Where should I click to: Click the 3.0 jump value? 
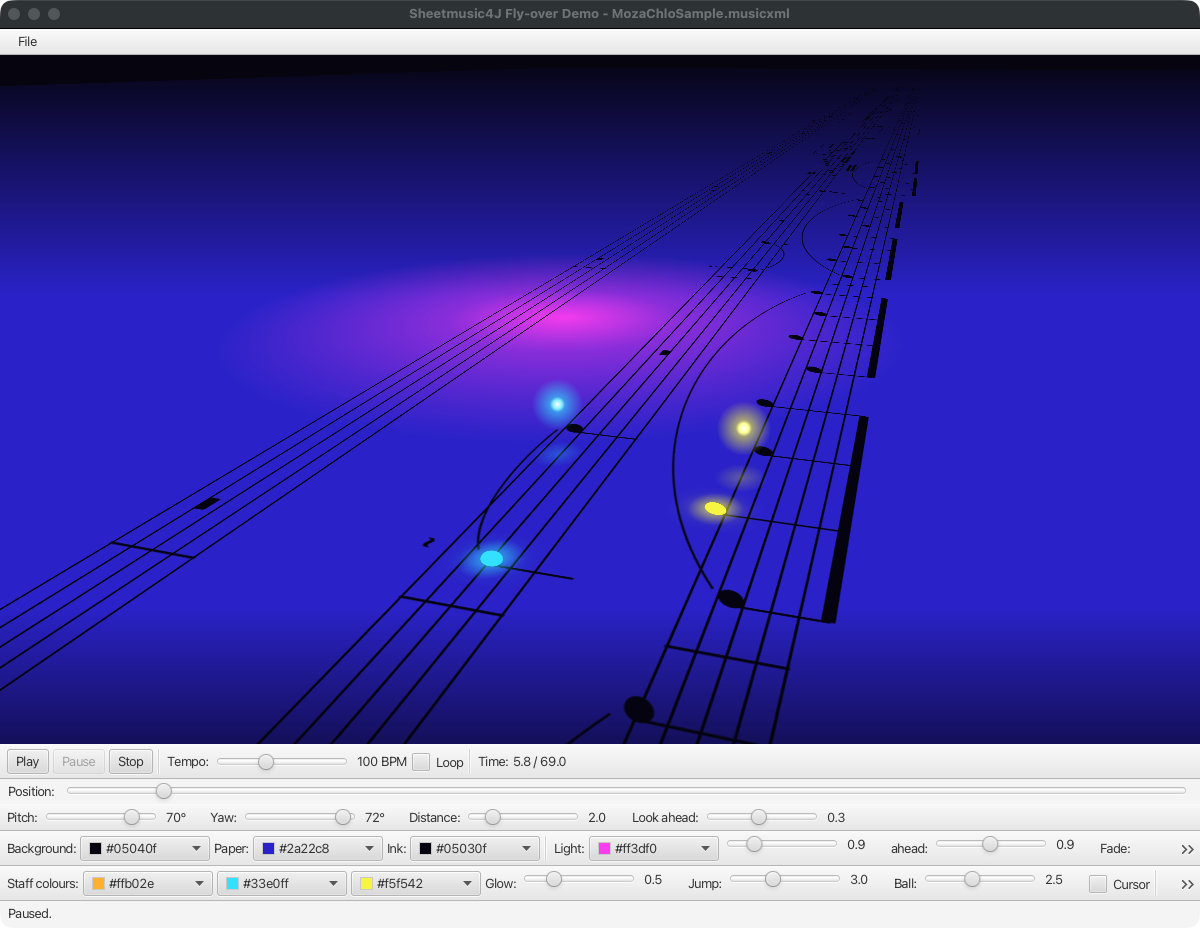point(859,880)
